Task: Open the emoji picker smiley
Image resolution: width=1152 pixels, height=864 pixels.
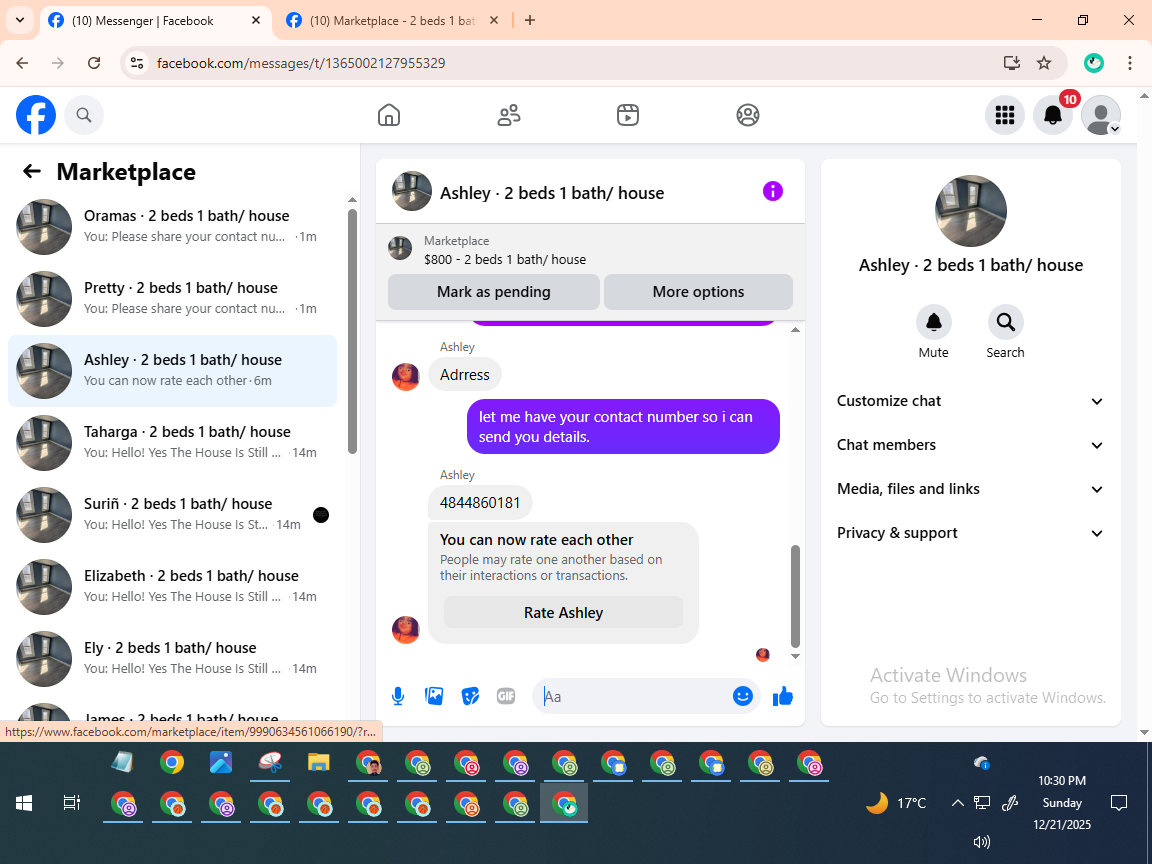Action: tap(743, 696)
